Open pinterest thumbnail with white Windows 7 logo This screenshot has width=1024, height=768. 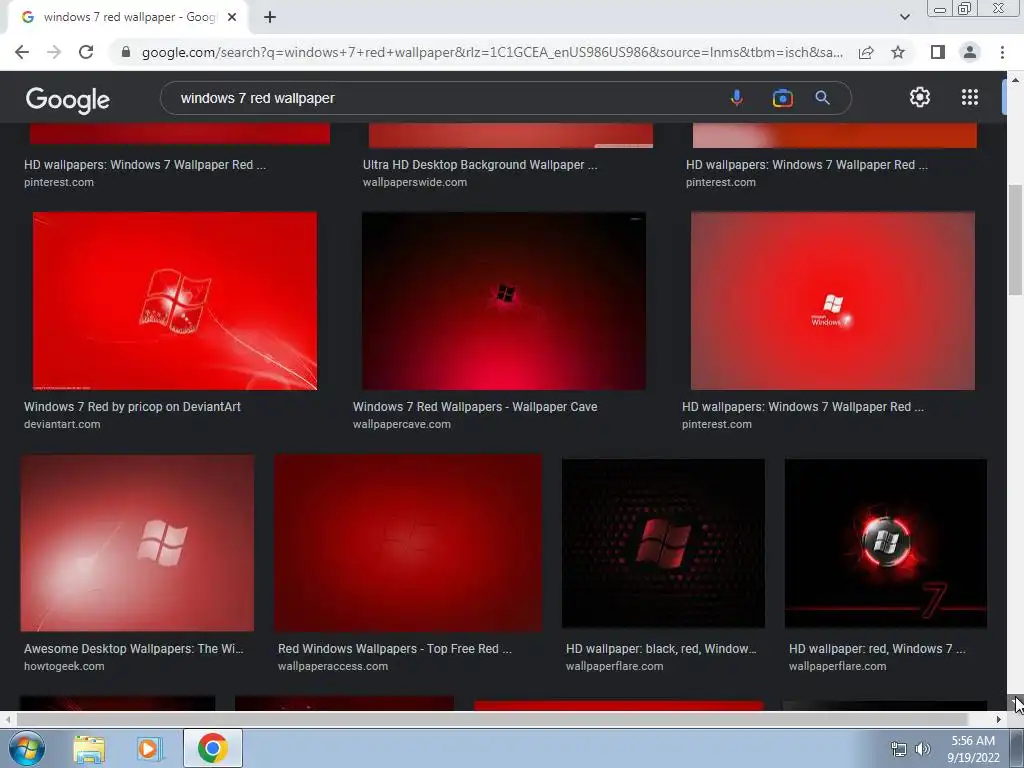coord(833,300)
